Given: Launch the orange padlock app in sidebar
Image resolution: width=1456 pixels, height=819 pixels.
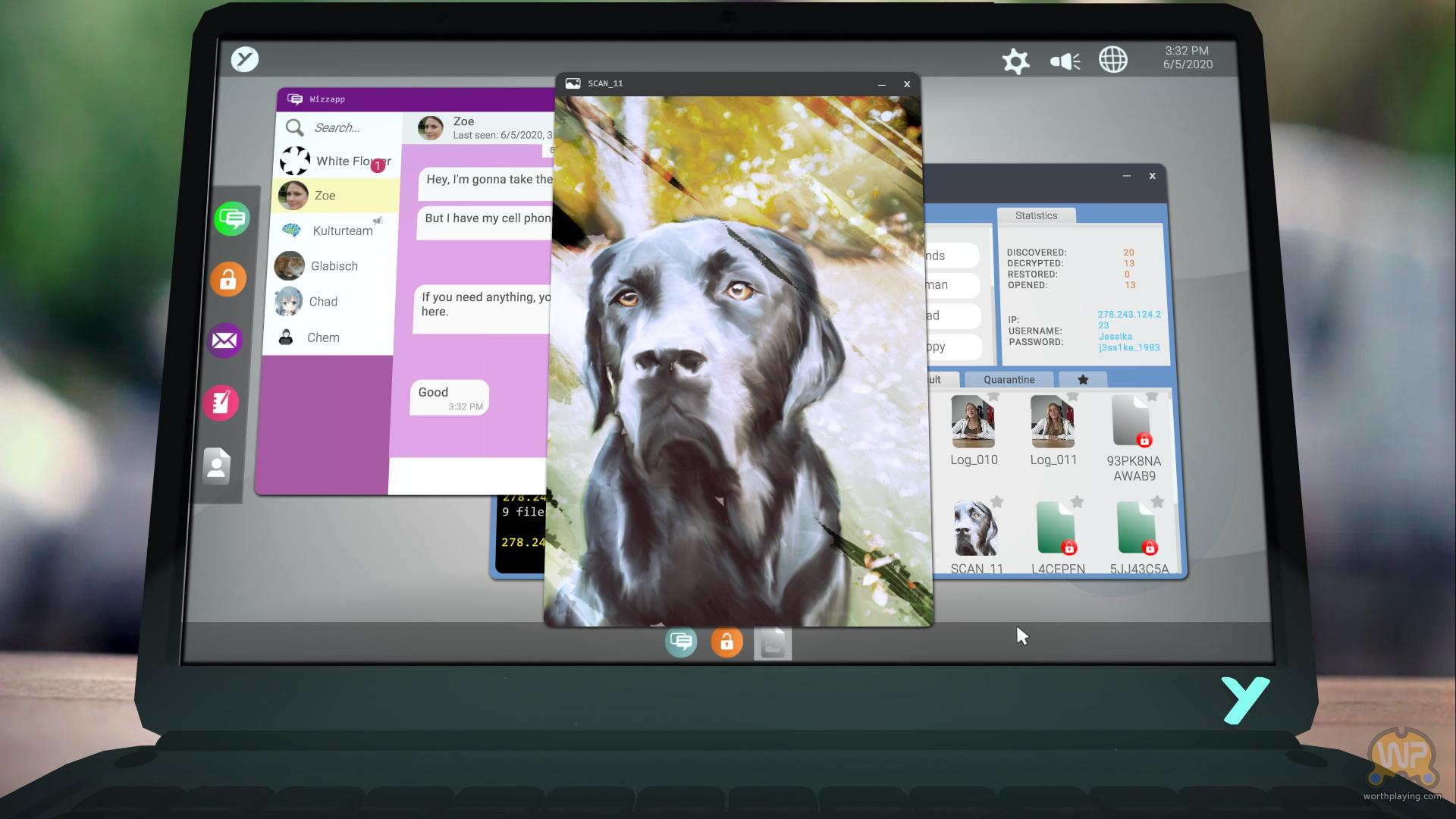Looking at the screenshot, I should (228, 280).
